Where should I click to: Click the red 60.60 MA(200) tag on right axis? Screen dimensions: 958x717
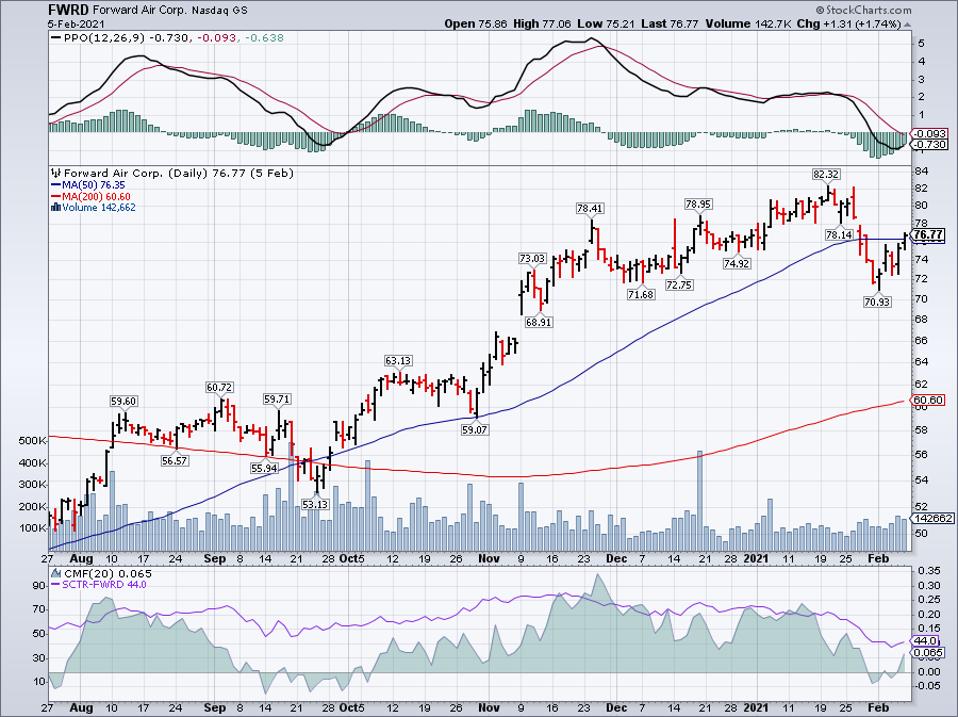[x=928, y=400]
